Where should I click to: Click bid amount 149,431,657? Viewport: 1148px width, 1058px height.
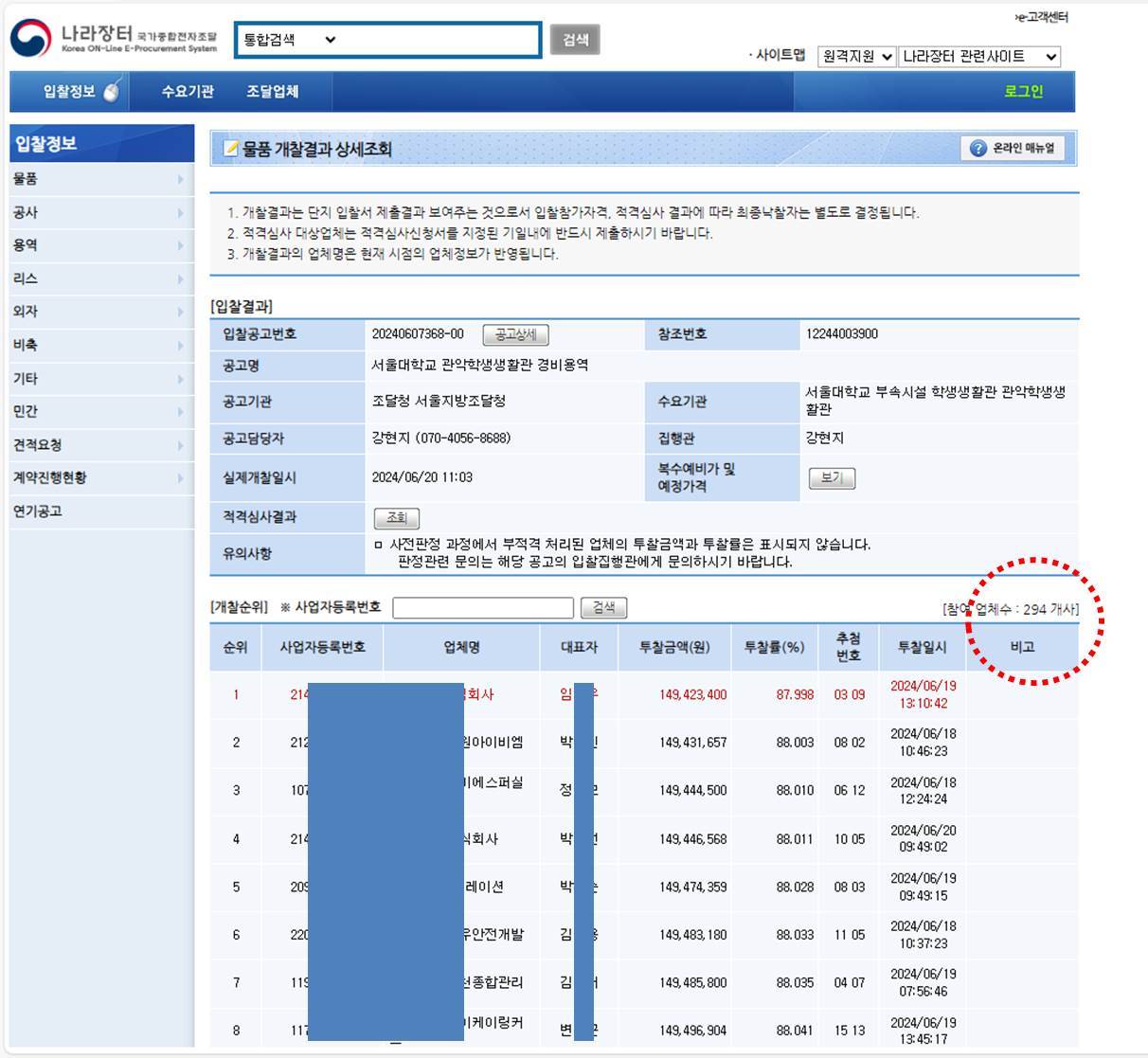pos(693,742)
